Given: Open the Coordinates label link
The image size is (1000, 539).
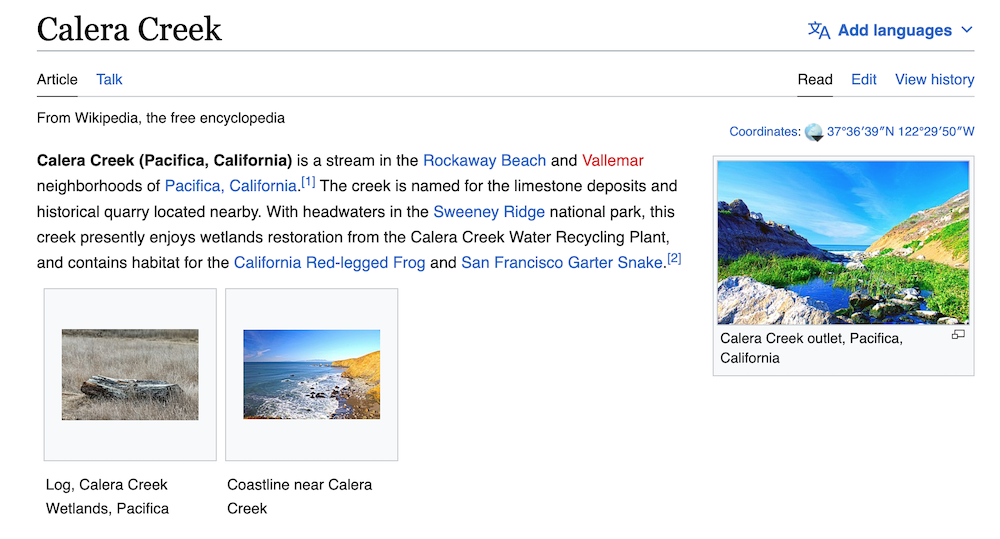Looking at the screenshot, I should pos(763,131).
